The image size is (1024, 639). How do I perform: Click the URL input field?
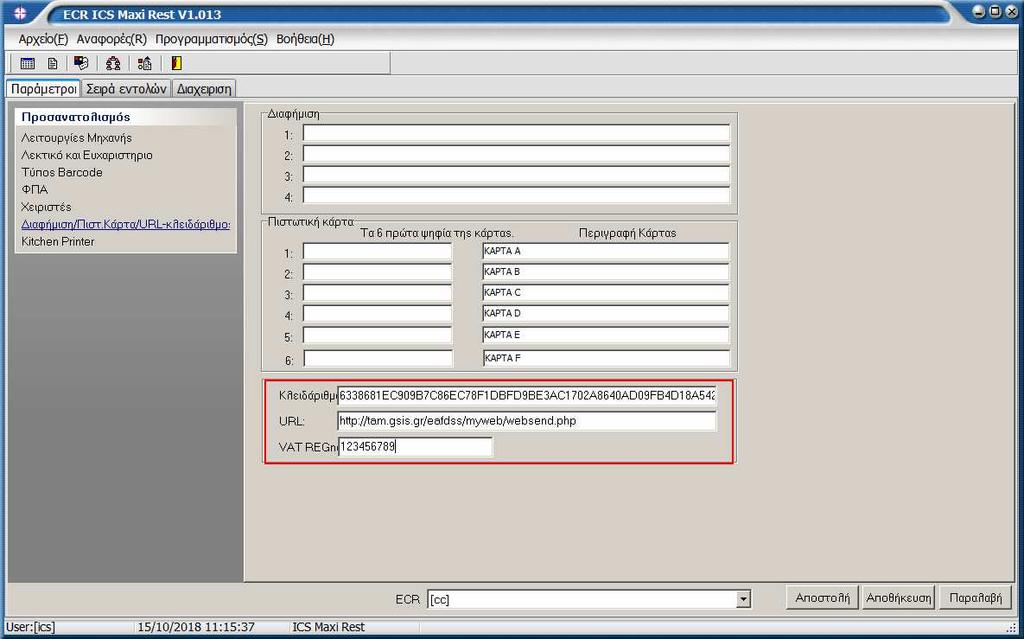pyautogui.click(x=527, y=421)
